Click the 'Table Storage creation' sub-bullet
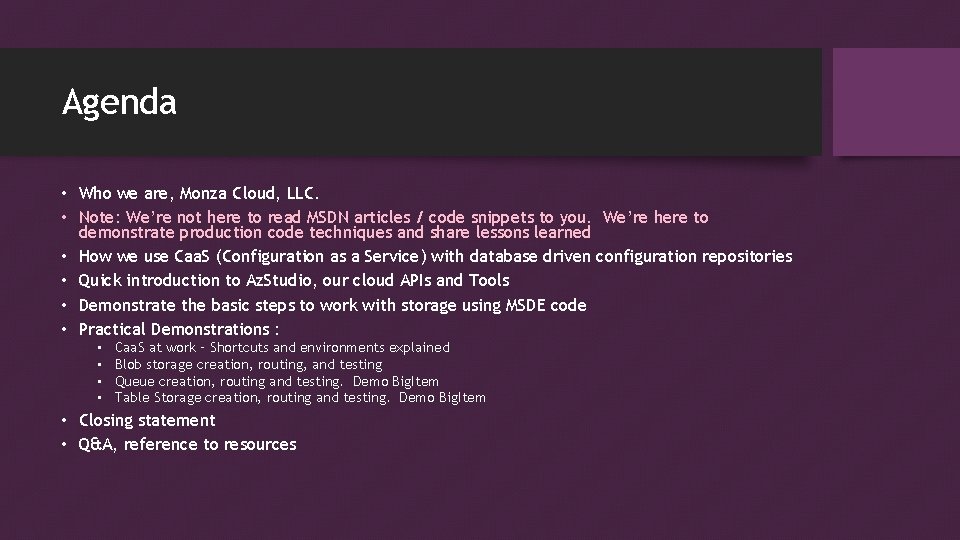This screenshot has width=960, height=540. tap(300, 397)
